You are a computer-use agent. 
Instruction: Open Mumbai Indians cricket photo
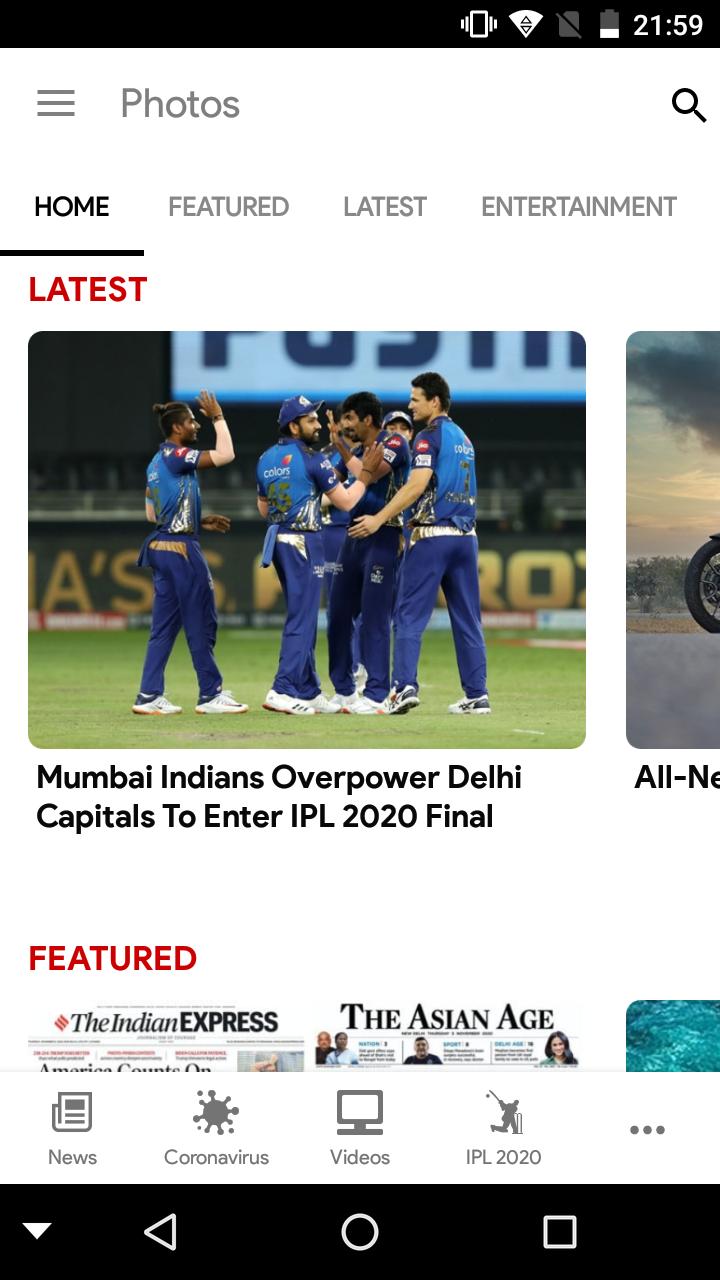307,540
